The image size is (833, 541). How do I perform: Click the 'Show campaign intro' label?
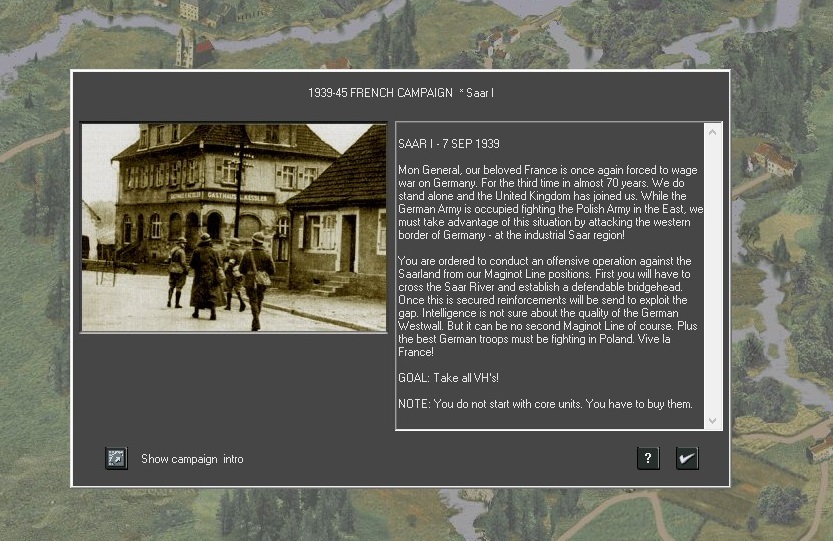click(192, 459)
